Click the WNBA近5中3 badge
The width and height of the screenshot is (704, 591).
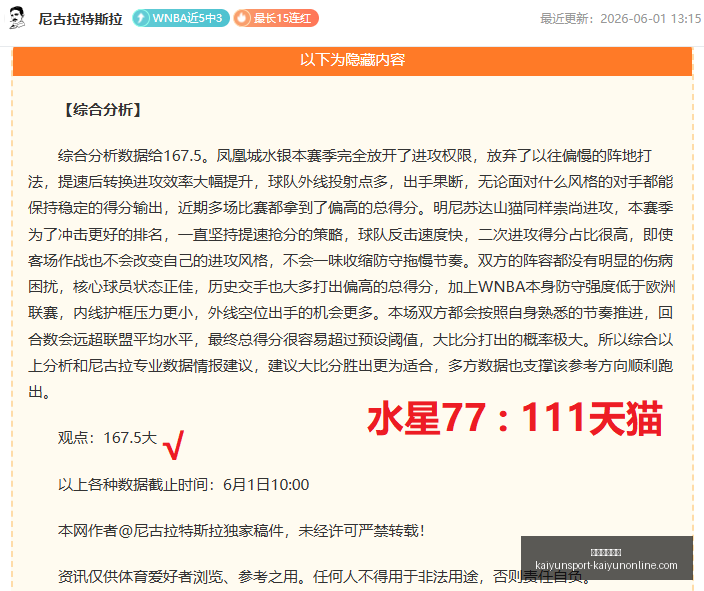click(x=181, y=18)
